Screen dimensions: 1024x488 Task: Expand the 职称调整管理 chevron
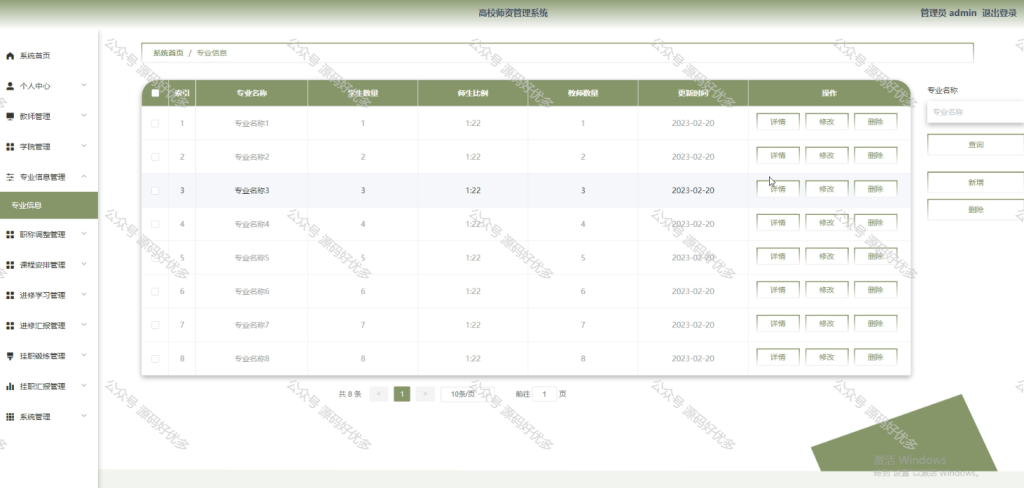click(84, 234)
